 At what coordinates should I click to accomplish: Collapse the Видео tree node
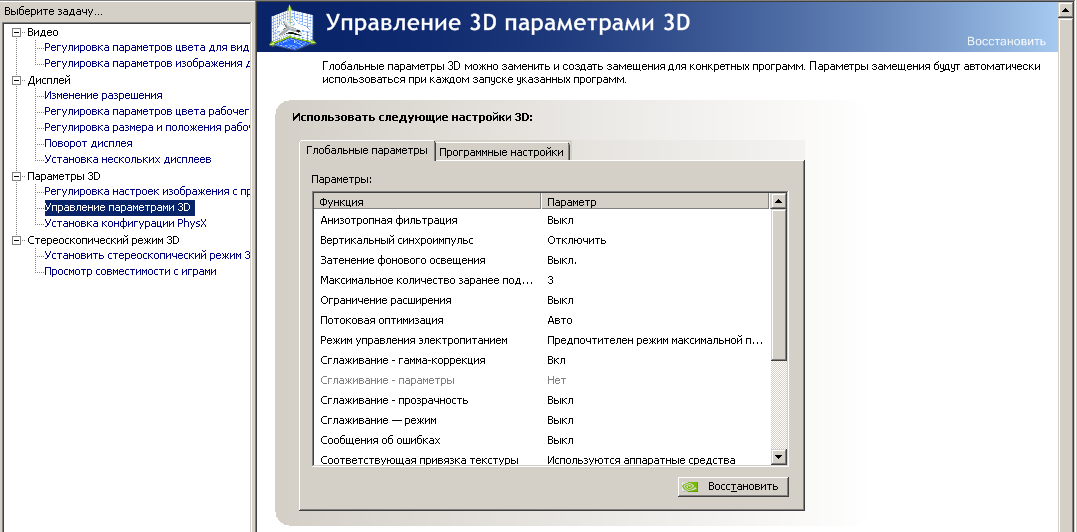(17, 32)
